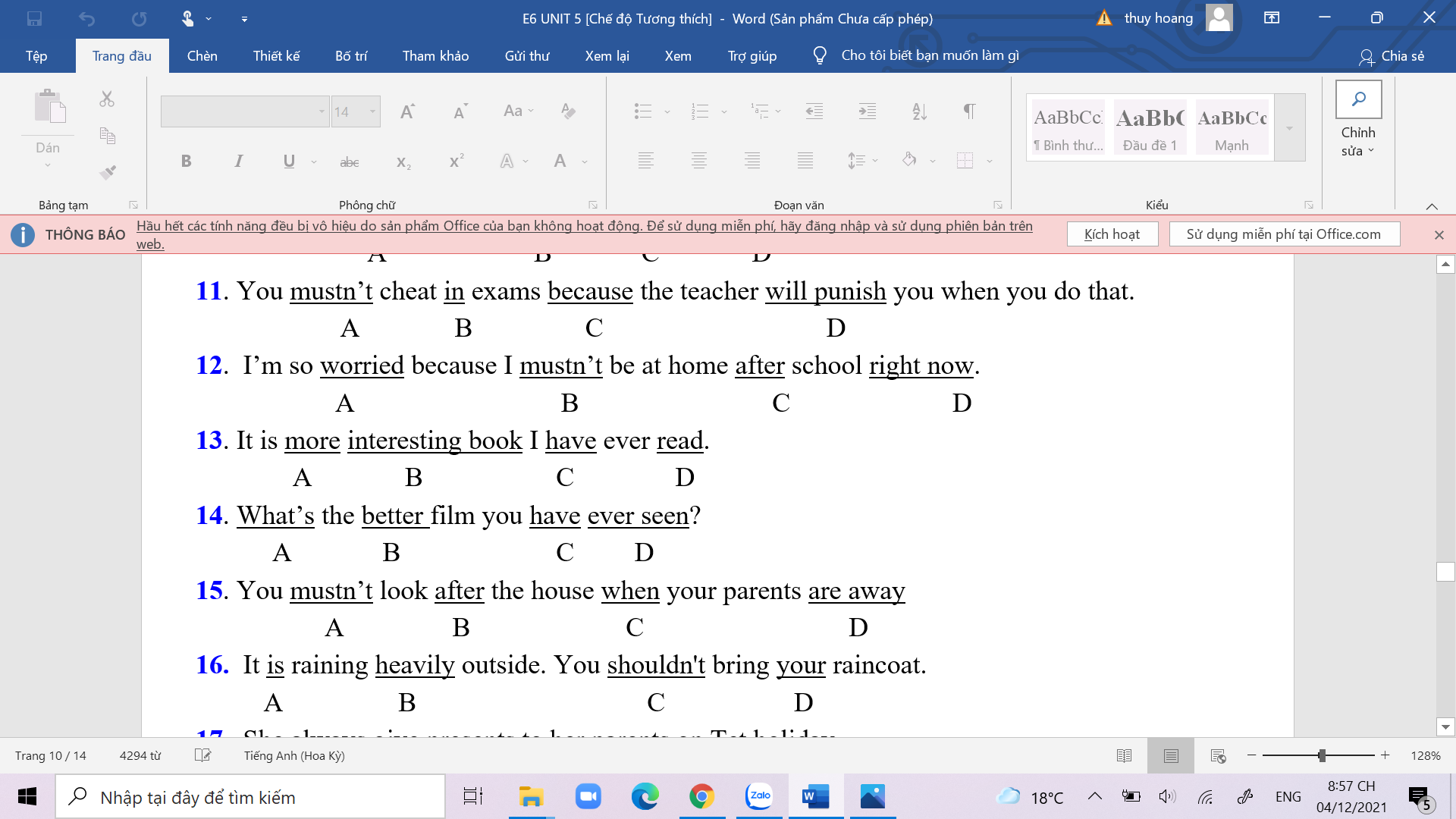Select the Format Painter brush icon
The image size is (1456, 819).
(x=107, y=172)
